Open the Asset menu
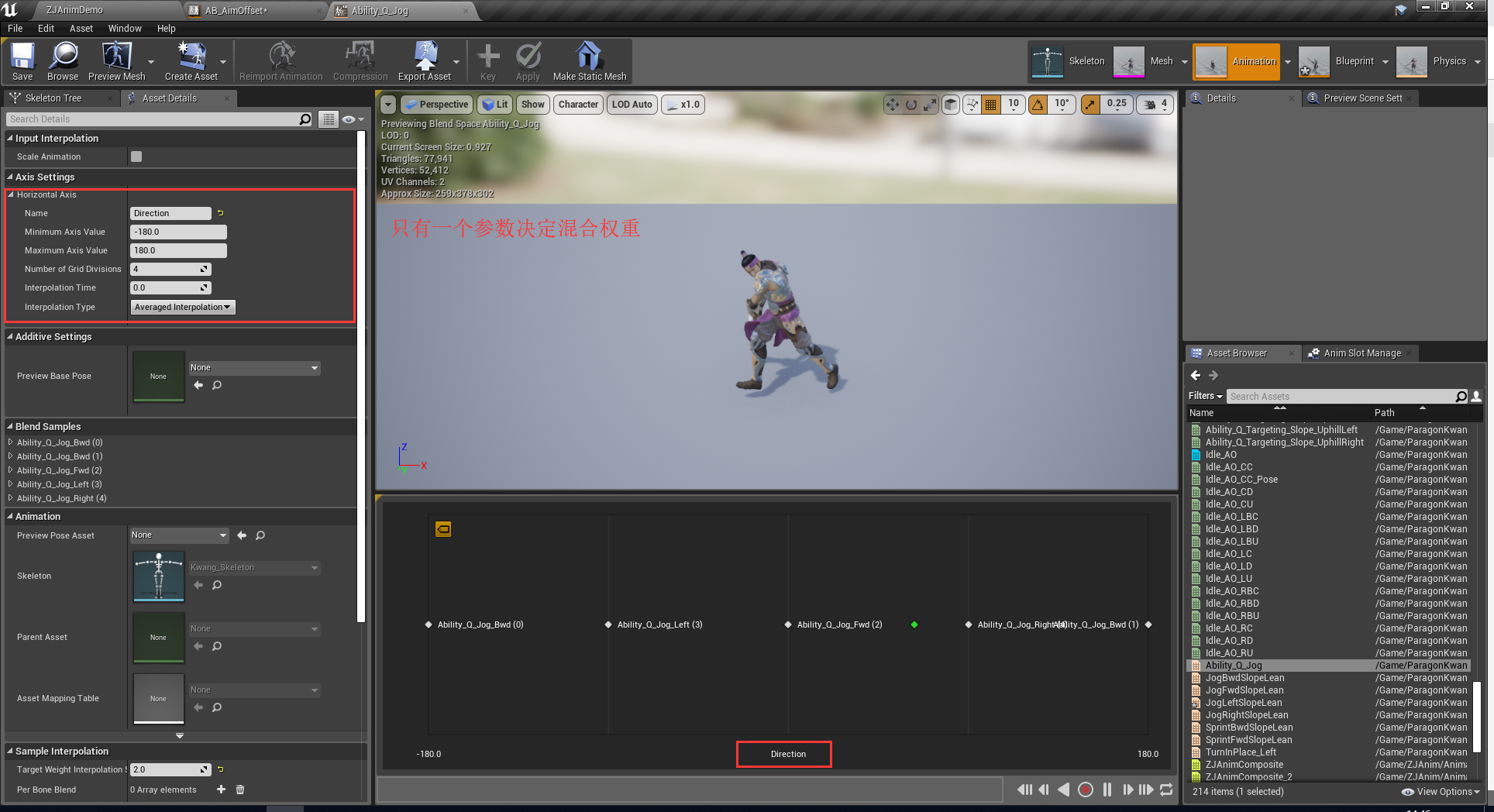Image resolution: width=1494 pixels, height=812 pixels. (81, 28)
